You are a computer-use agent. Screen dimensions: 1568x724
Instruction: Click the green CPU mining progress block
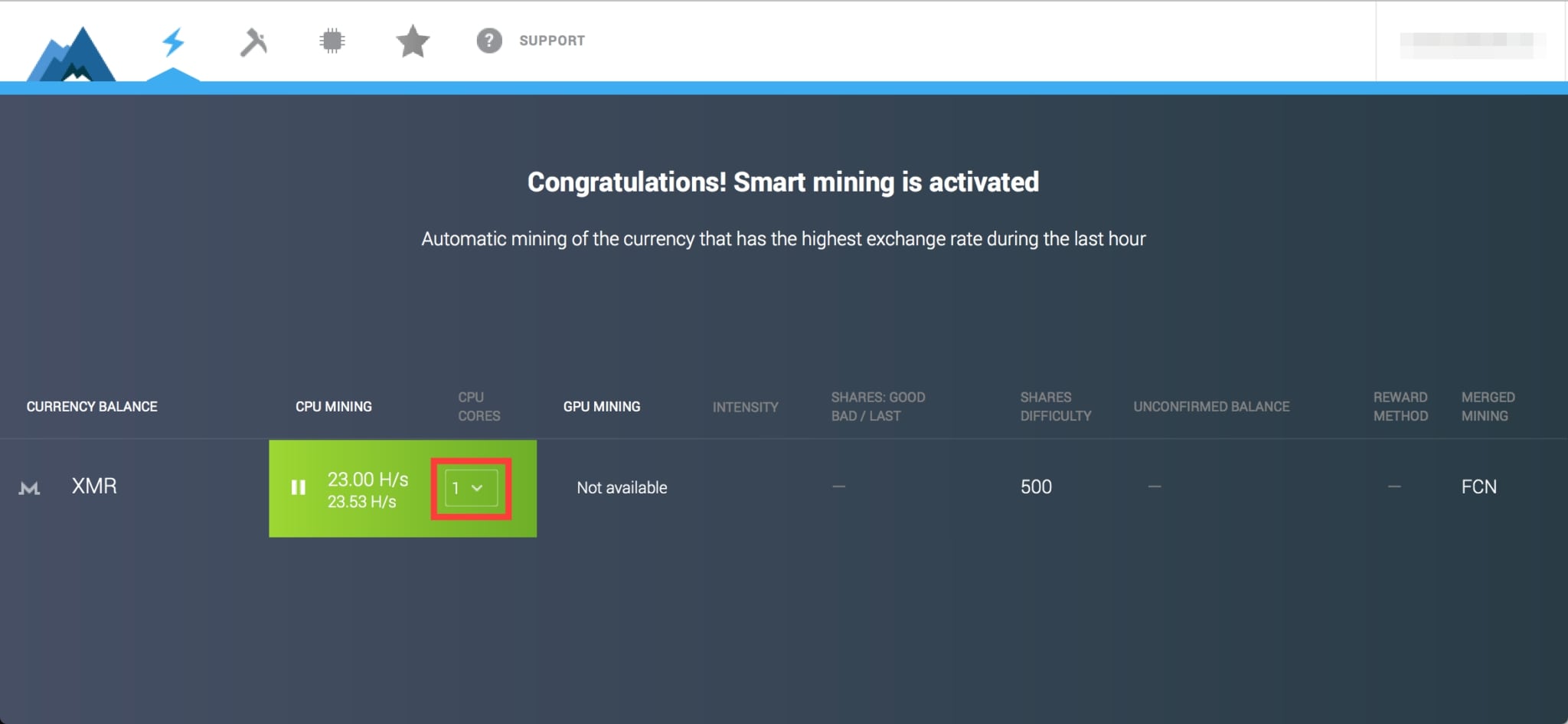(x=367, y=488)
